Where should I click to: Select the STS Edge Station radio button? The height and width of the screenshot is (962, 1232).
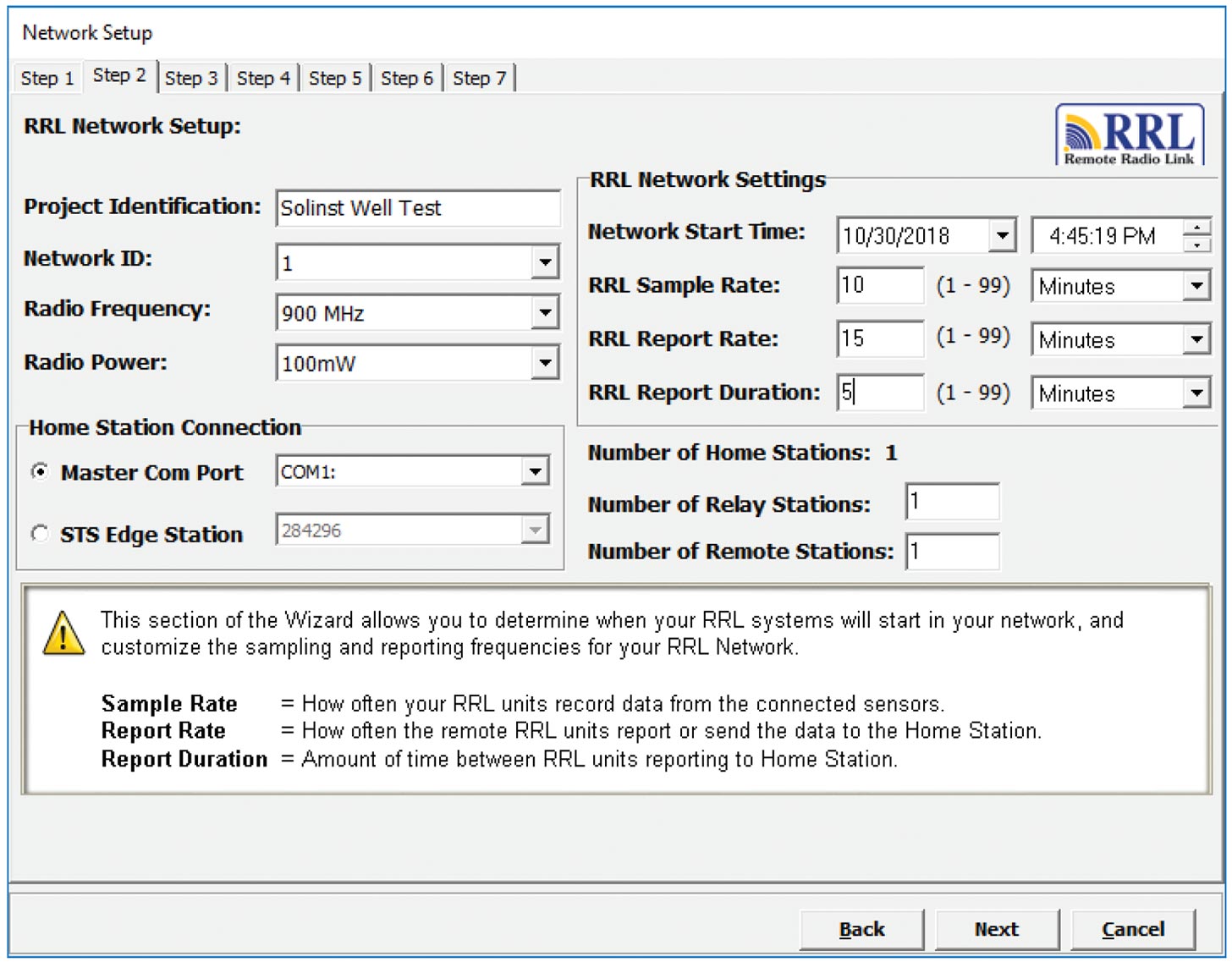click(x=39, y=533)
